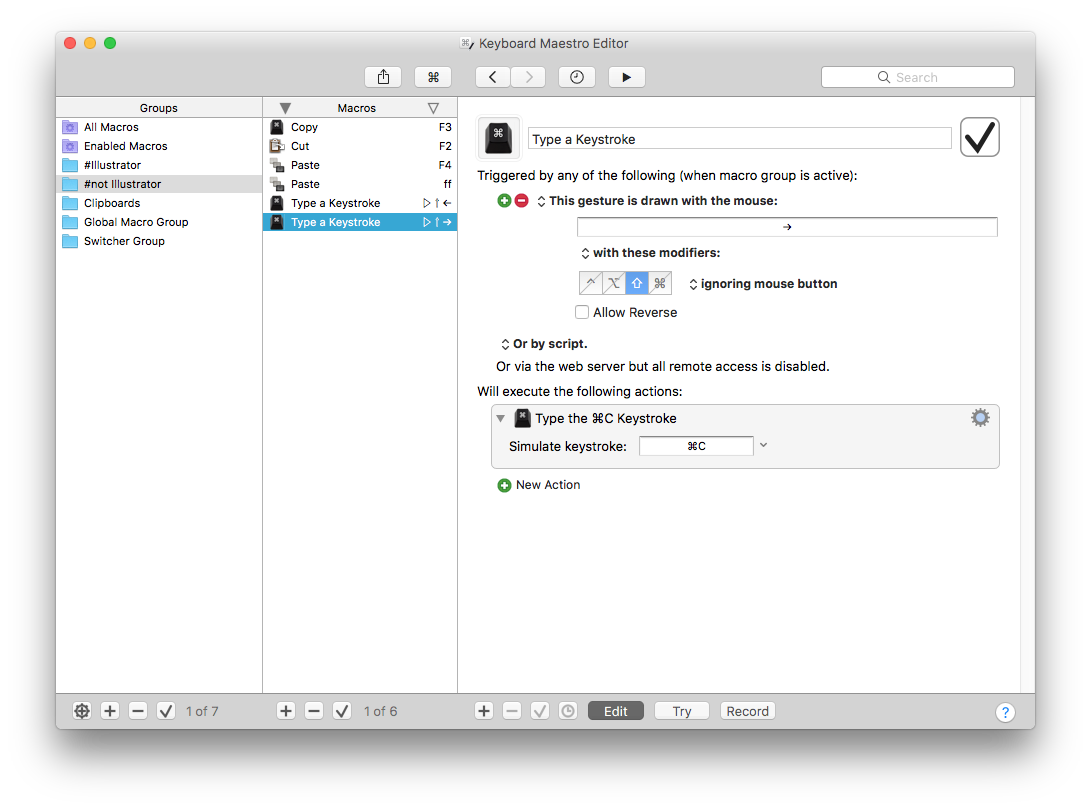Open the recently used clock button
Image resolution: width=1091 pixels, height=809 pixels.
click(577, 77)
